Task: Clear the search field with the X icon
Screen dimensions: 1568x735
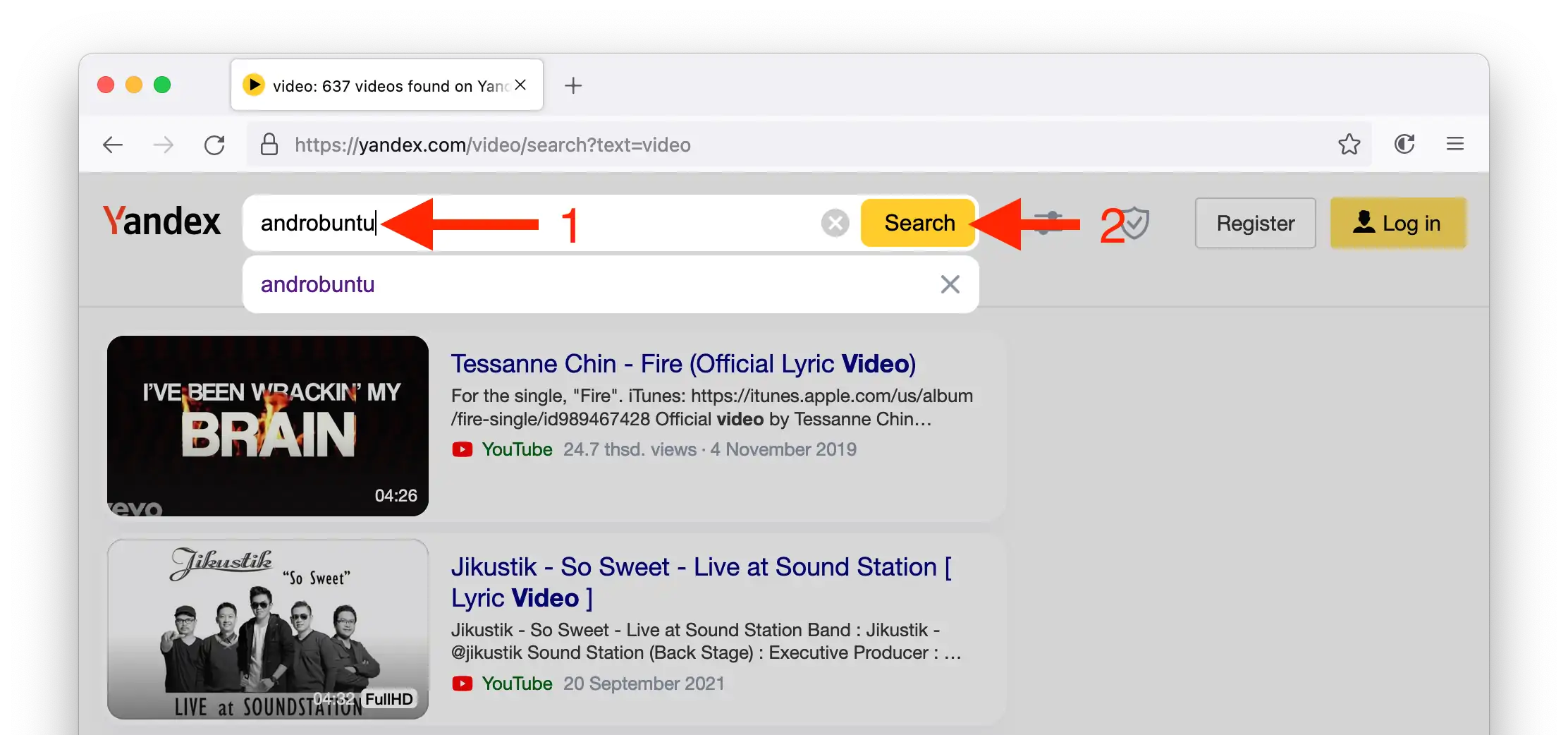Action: [x=835, y=223]
